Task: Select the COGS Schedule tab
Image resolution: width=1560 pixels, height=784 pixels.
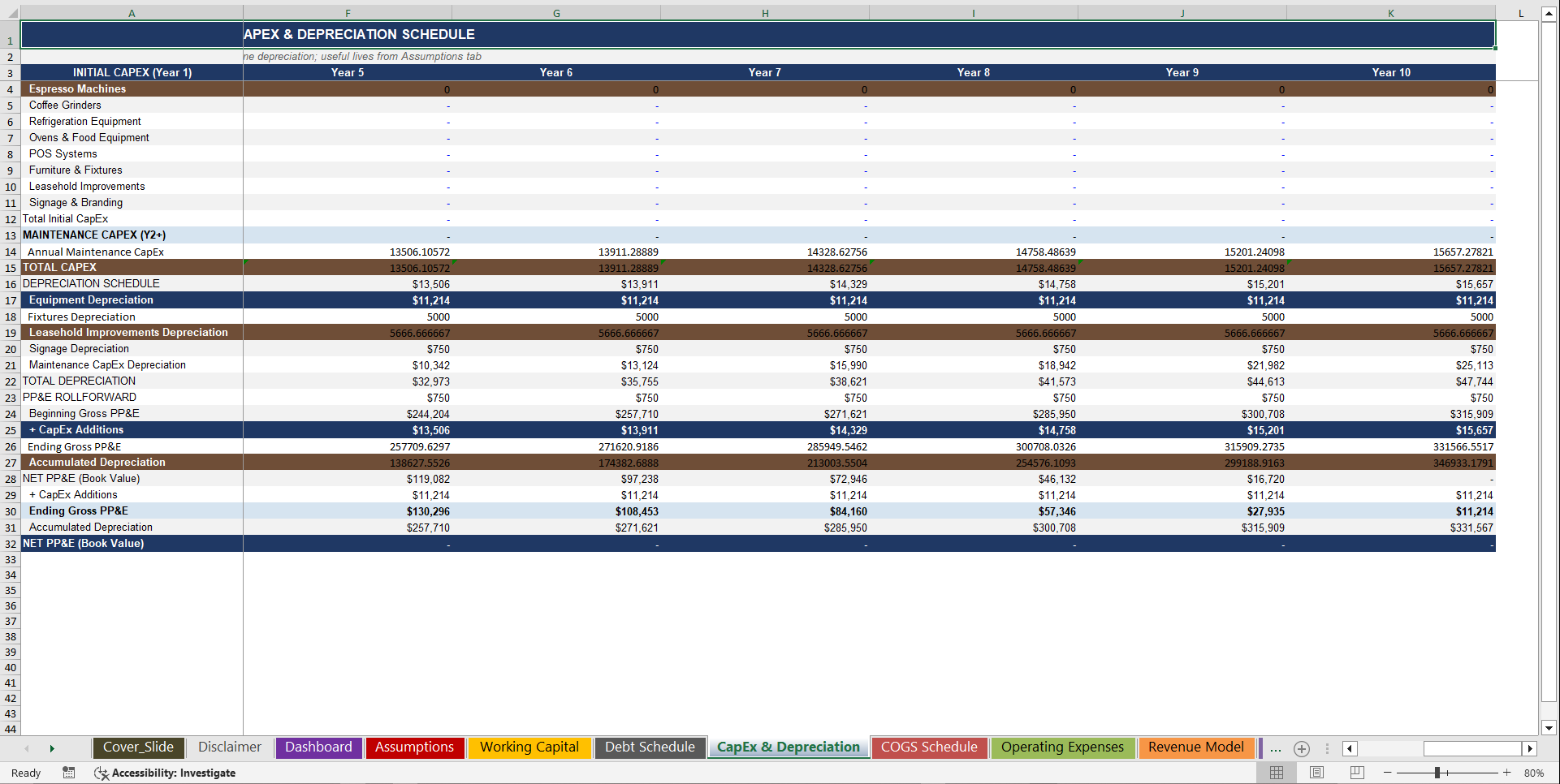Action: (929, 747)
